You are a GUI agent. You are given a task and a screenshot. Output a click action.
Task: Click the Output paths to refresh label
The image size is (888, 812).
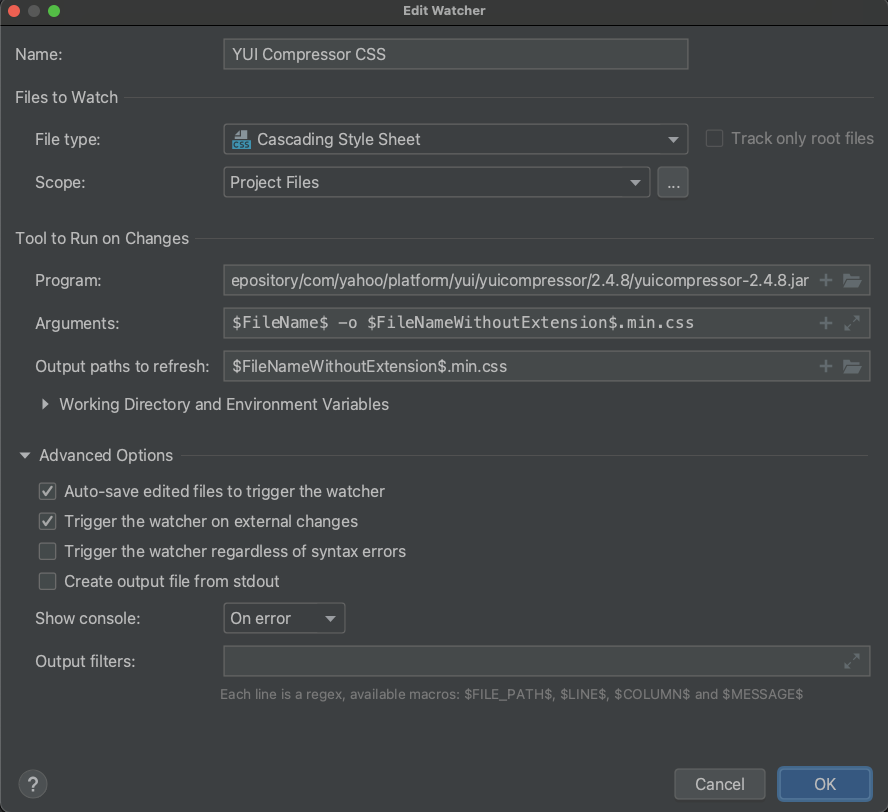coord(122,366)
